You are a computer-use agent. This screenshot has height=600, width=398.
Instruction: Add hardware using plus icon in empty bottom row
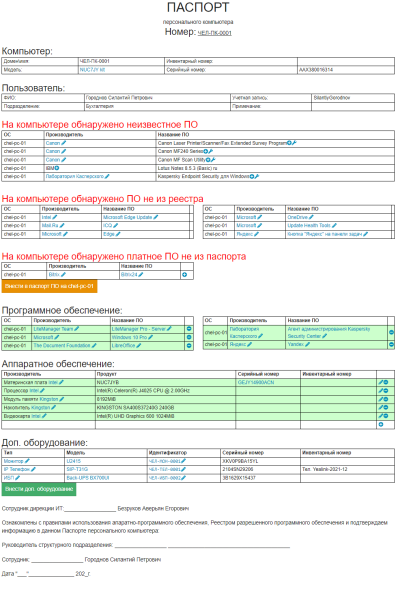coord(381,424)
